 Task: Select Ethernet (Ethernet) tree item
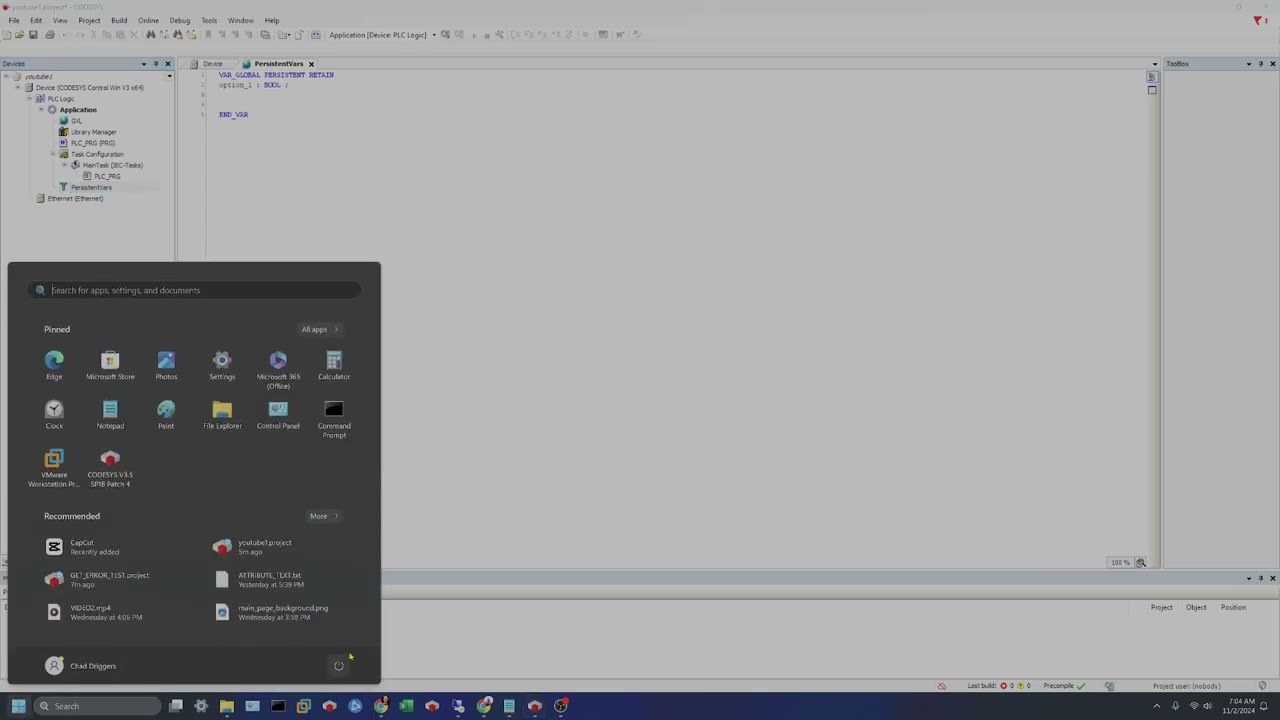tap(69, 198)
